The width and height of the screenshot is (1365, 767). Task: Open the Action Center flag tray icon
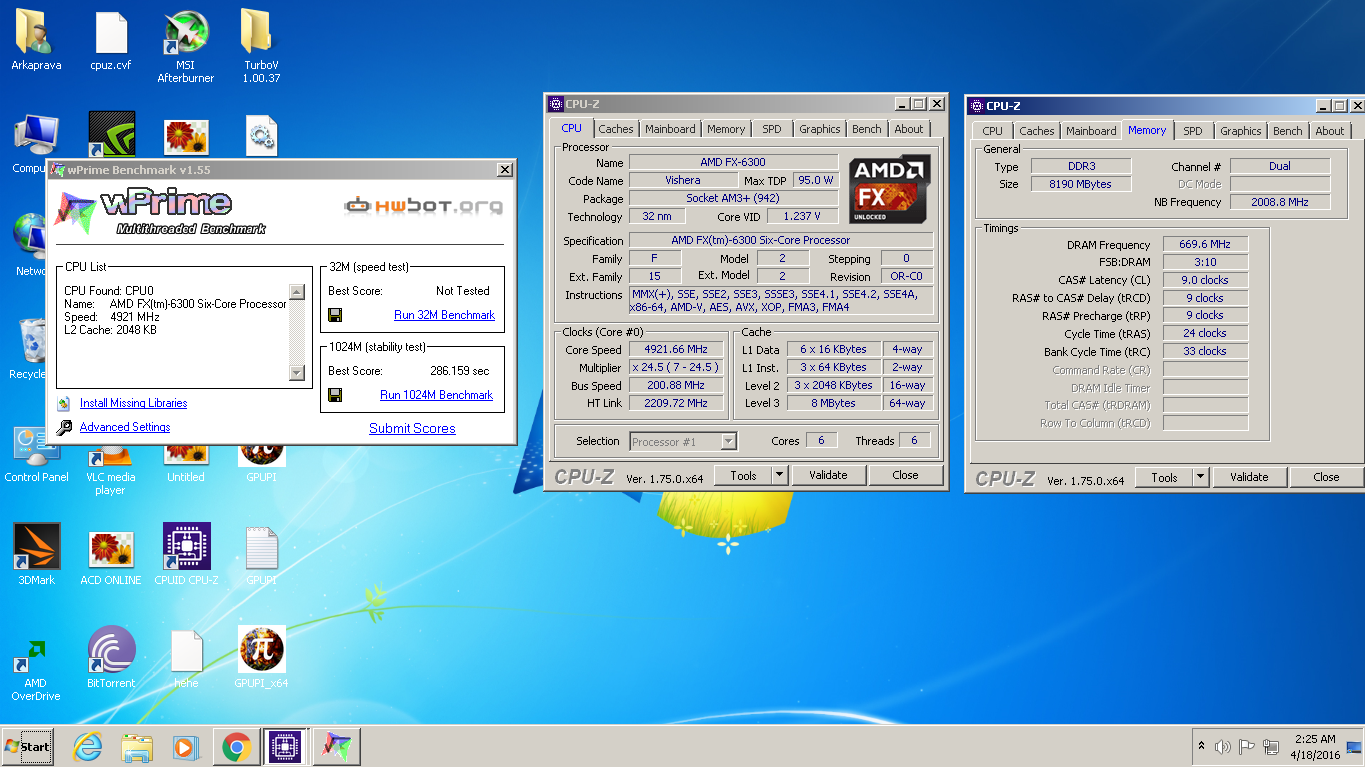(x=1246, y=747)
